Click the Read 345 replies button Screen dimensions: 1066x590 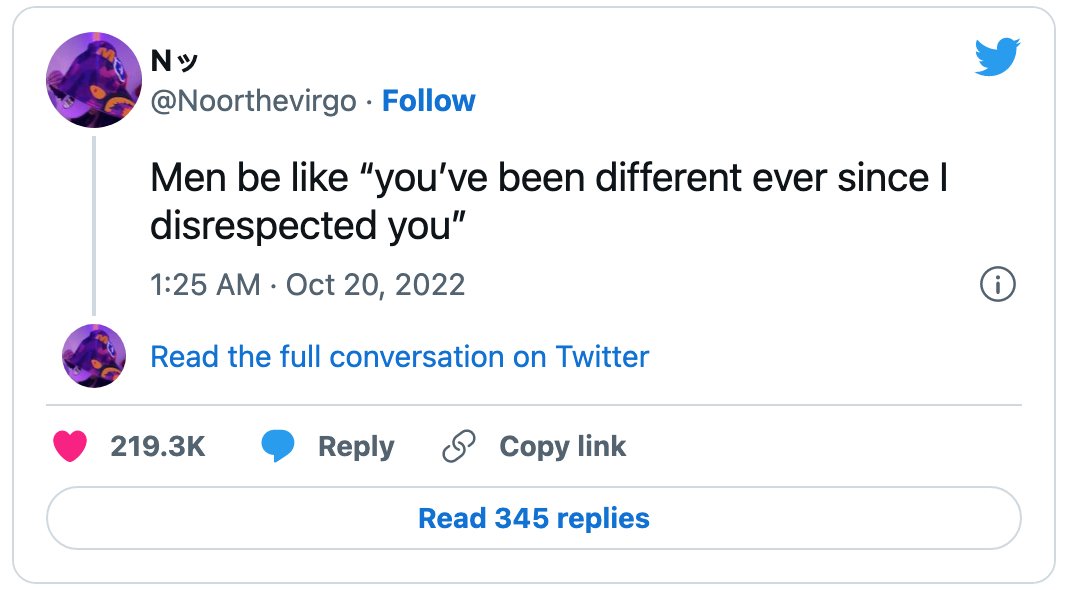pyautogui.click(x=534, y=518)
